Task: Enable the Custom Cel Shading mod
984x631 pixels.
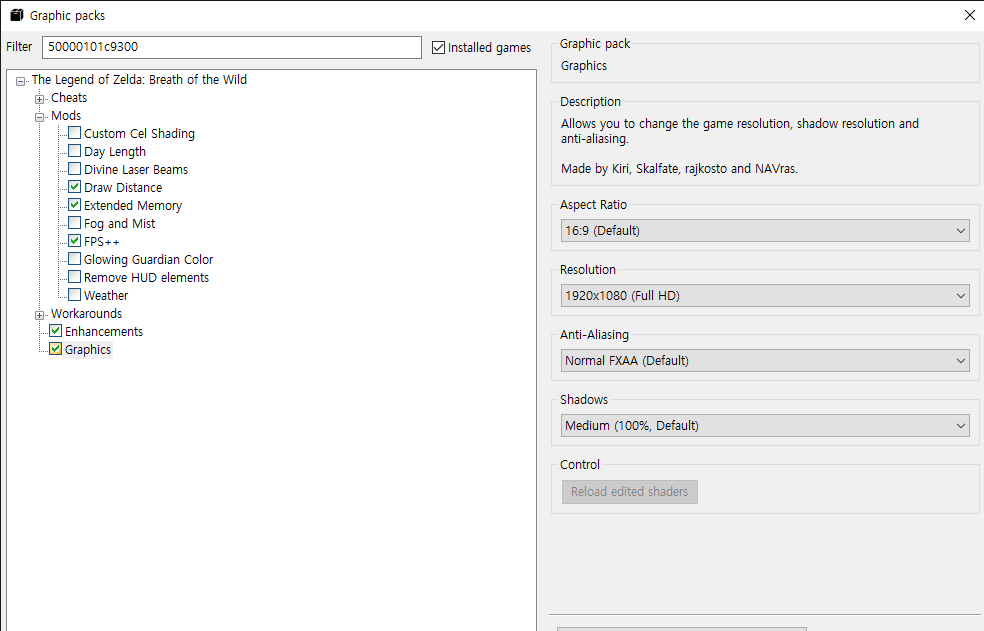Action: pos(75,133)
